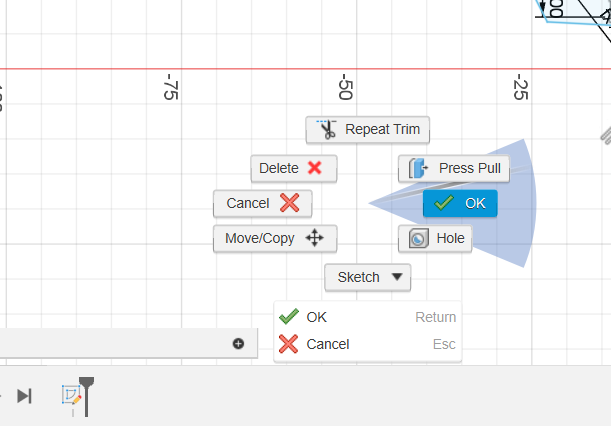Skip to end of timeline
Viewport: 611px width, 426px height.
click(x=24, y=396)
